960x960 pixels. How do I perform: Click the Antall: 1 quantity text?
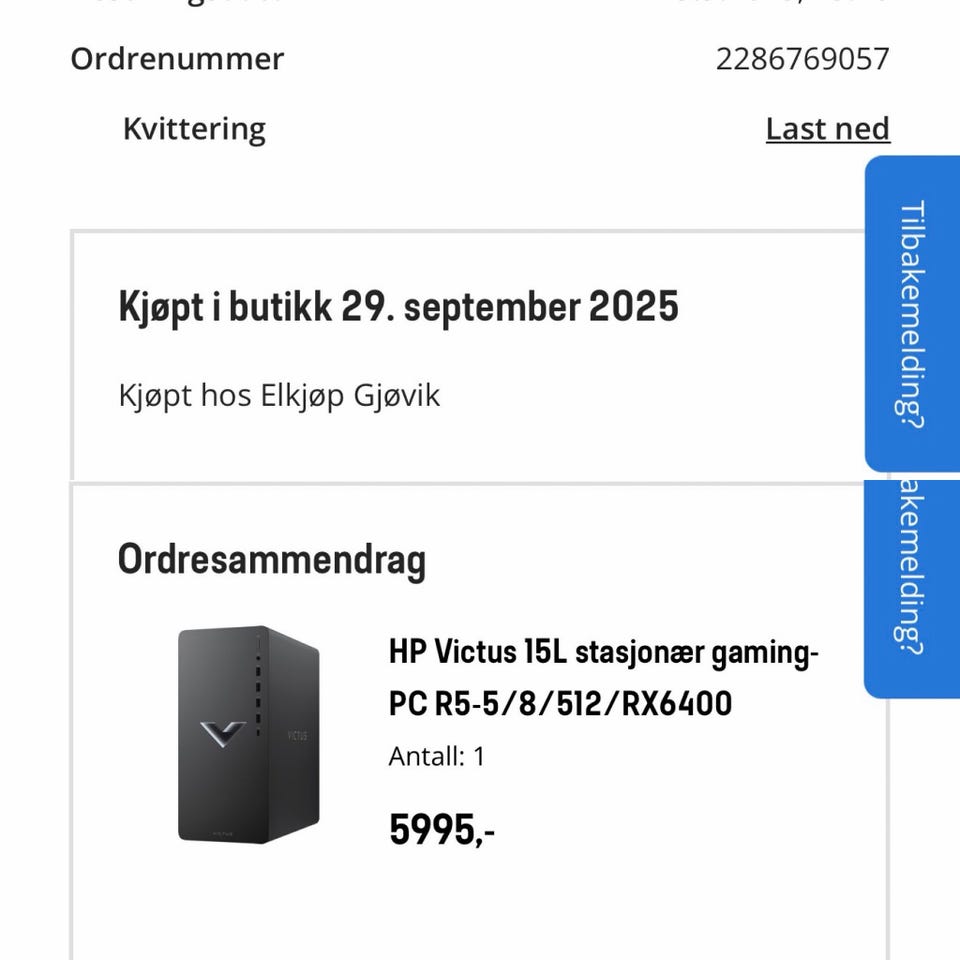pyautogui.click(x=437, y=757)
